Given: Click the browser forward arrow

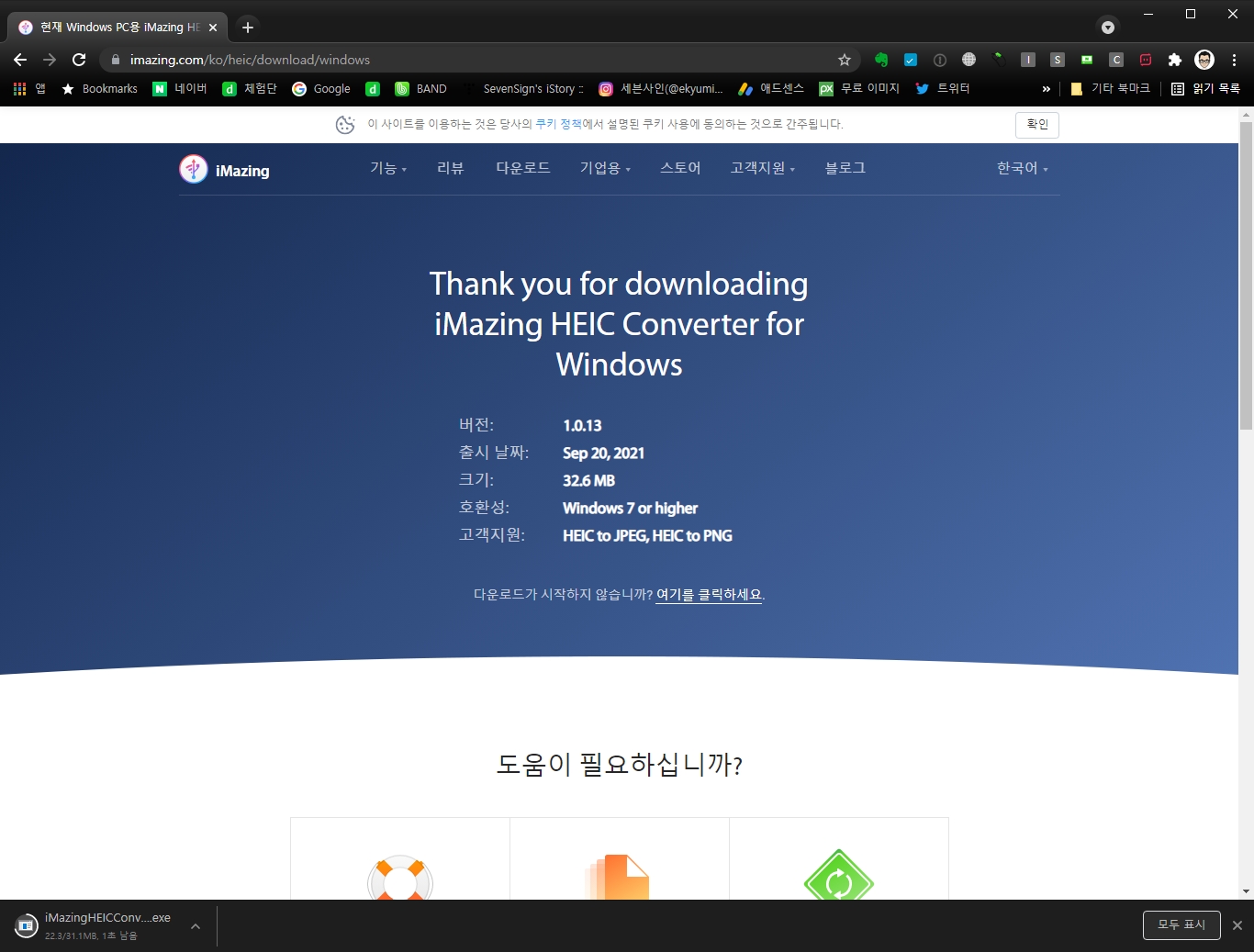Looking at the screenshot, I should pyautogui.click(x=50, y=60).
